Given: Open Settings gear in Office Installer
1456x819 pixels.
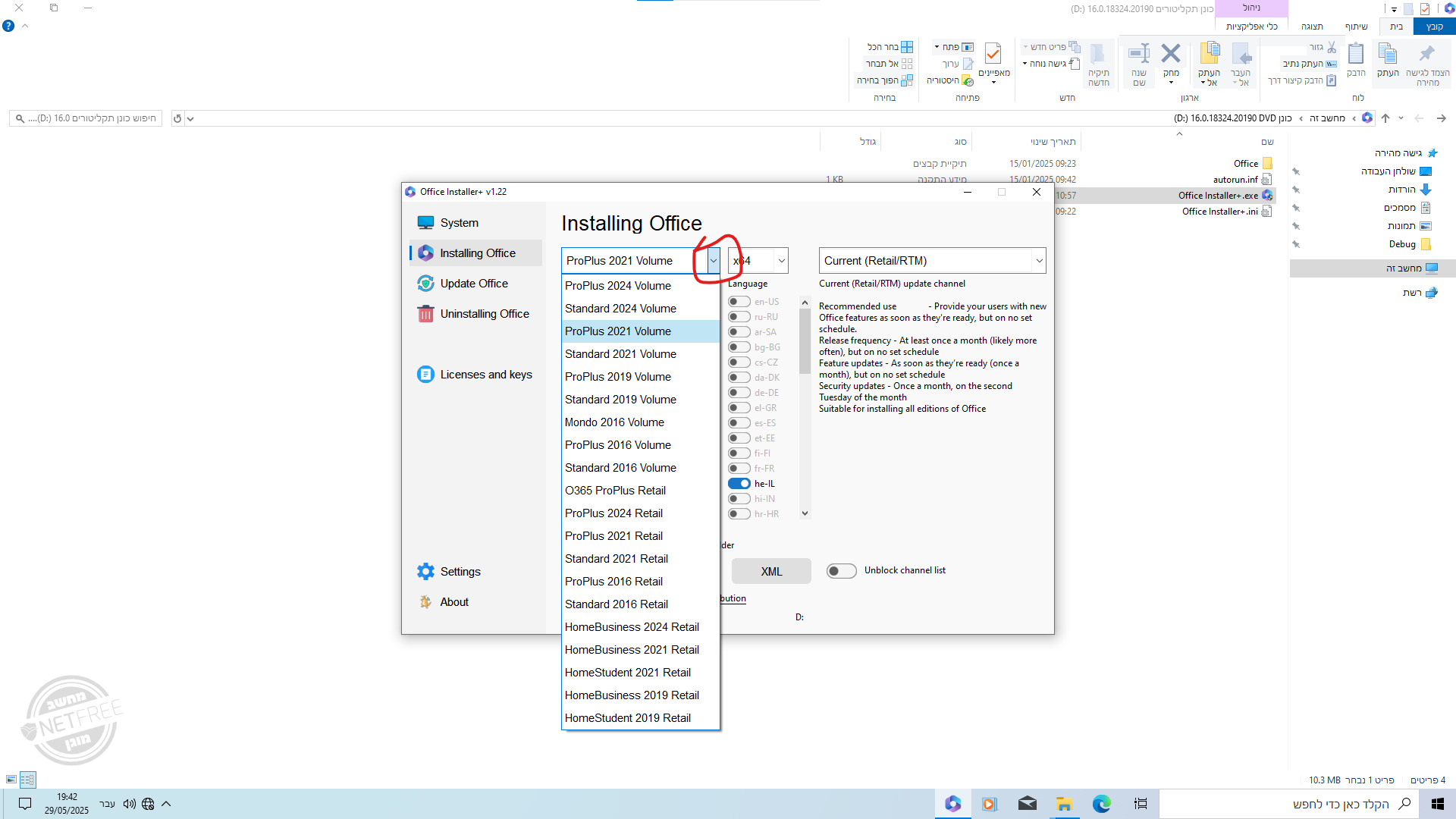Looking at the screenshot, I should click(425, 572).
